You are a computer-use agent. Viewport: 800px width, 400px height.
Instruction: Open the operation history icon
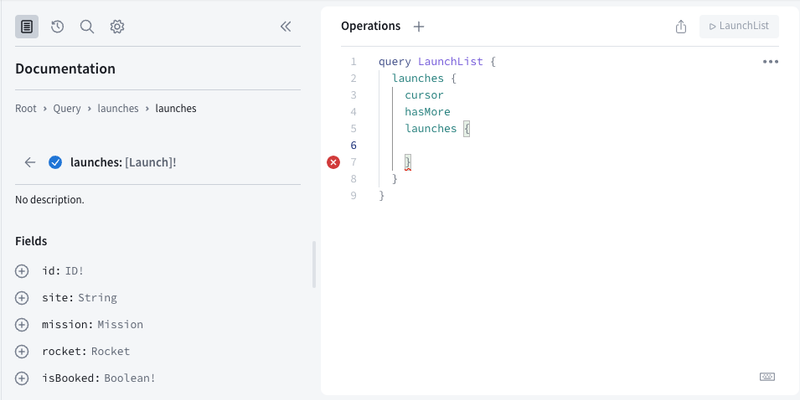pyautogui.click(x=57, y=27)
